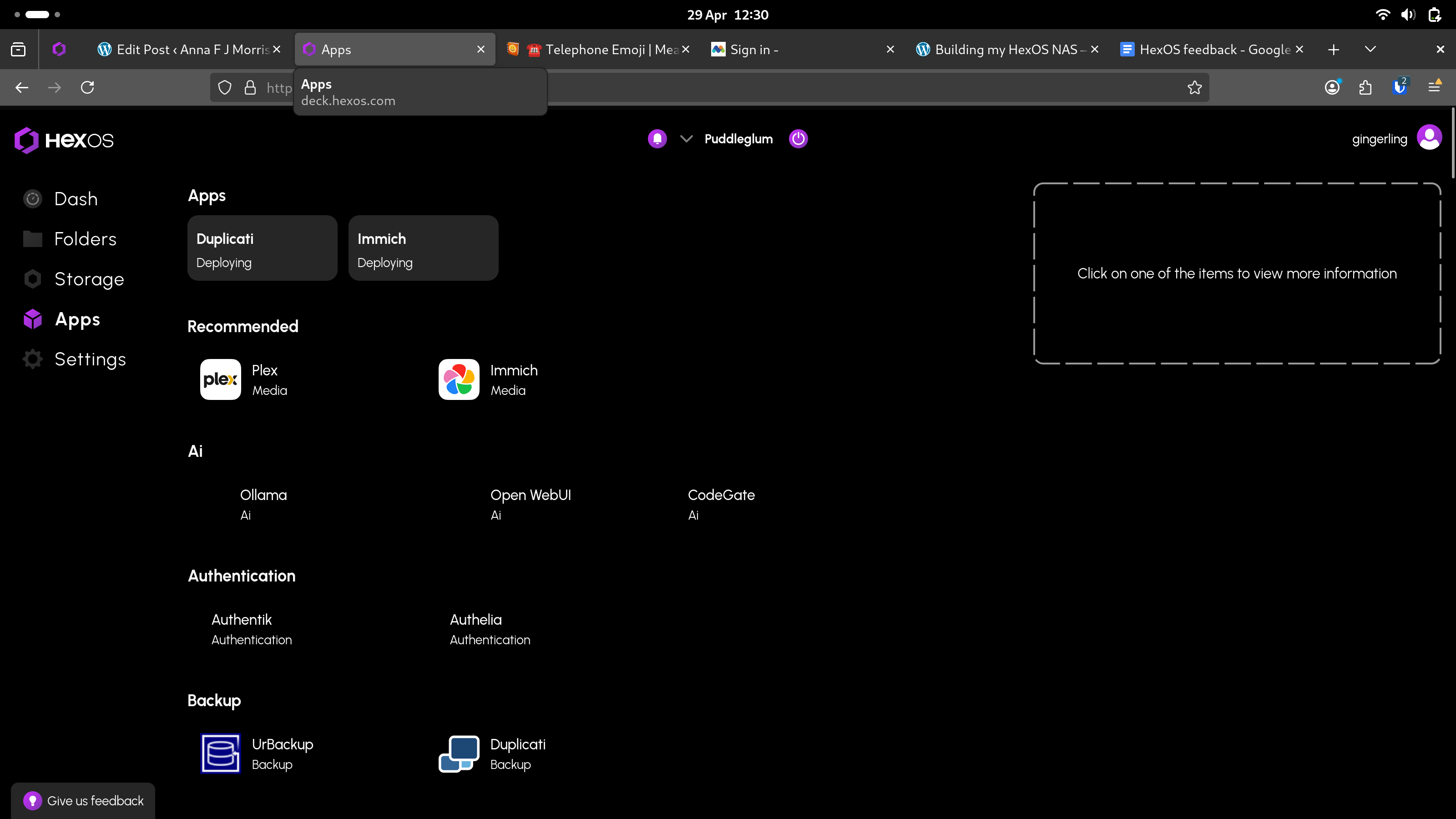Viewport: 1456px width, 819px height.
Task: Open a new tab with plus button
Action: pos(1333,50)
